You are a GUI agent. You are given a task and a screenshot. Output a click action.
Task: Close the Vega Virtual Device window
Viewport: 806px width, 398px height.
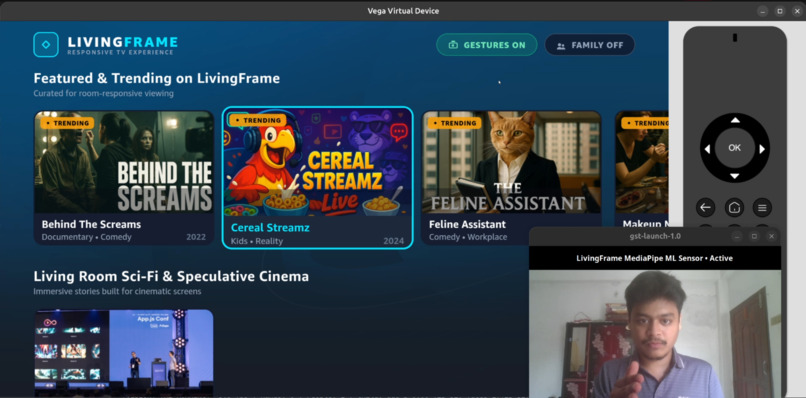[797, 11]
